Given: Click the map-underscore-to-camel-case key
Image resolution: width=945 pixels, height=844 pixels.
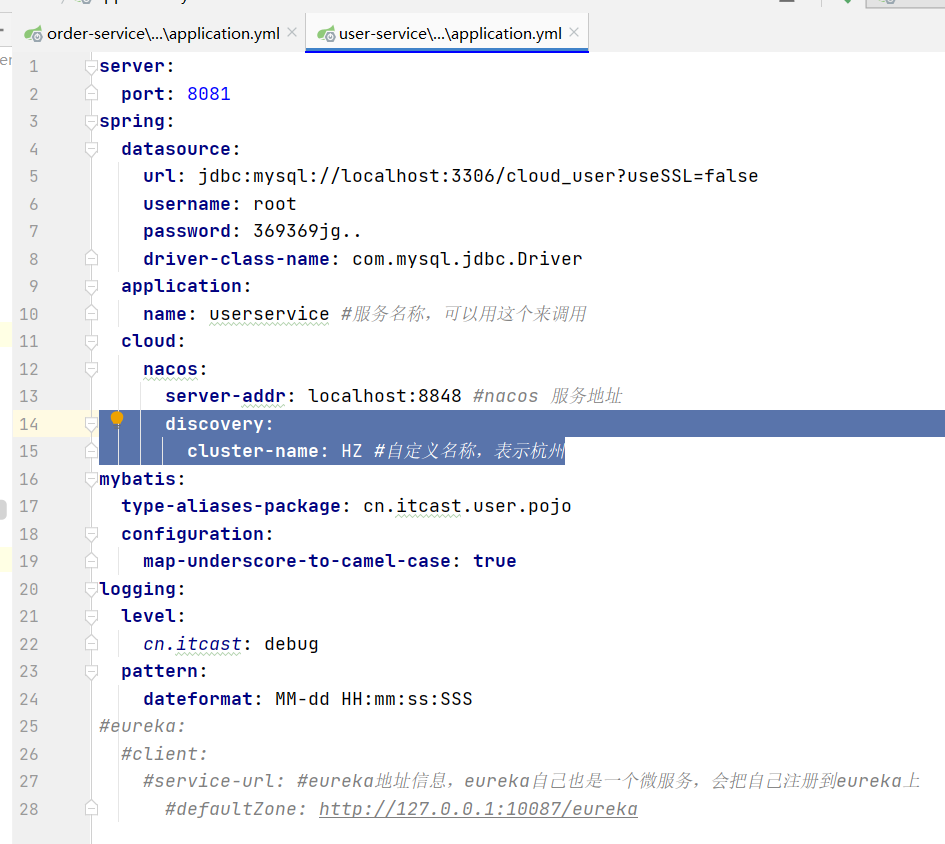Looking at the screenshot, I should click(x=297, y=561).
